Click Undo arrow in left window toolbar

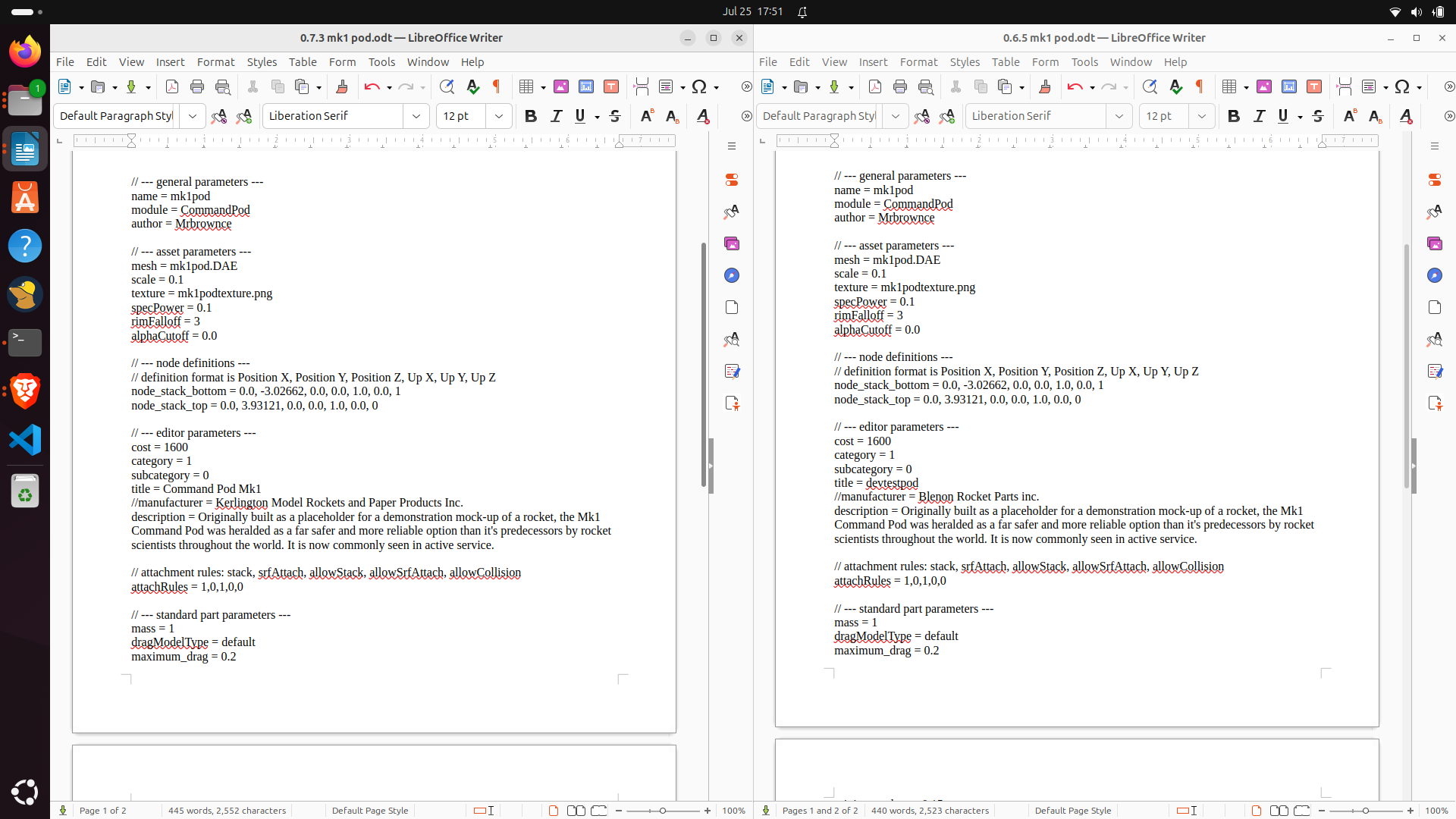[x=372, y=86]
